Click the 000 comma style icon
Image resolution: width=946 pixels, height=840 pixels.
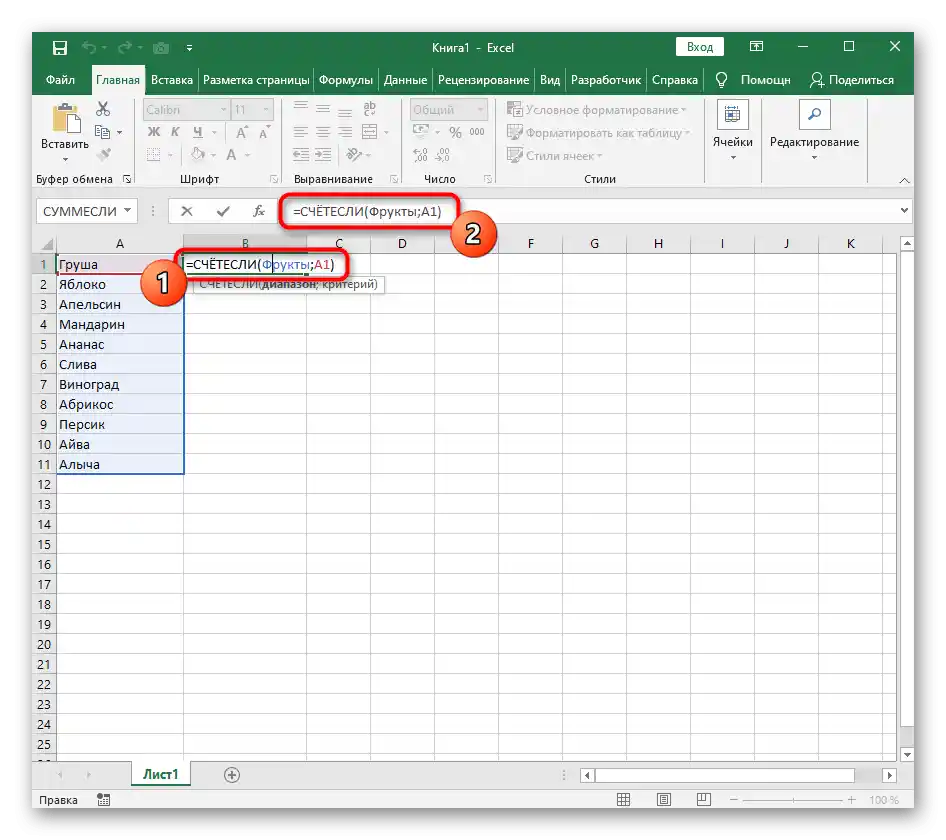coord(477,132)
